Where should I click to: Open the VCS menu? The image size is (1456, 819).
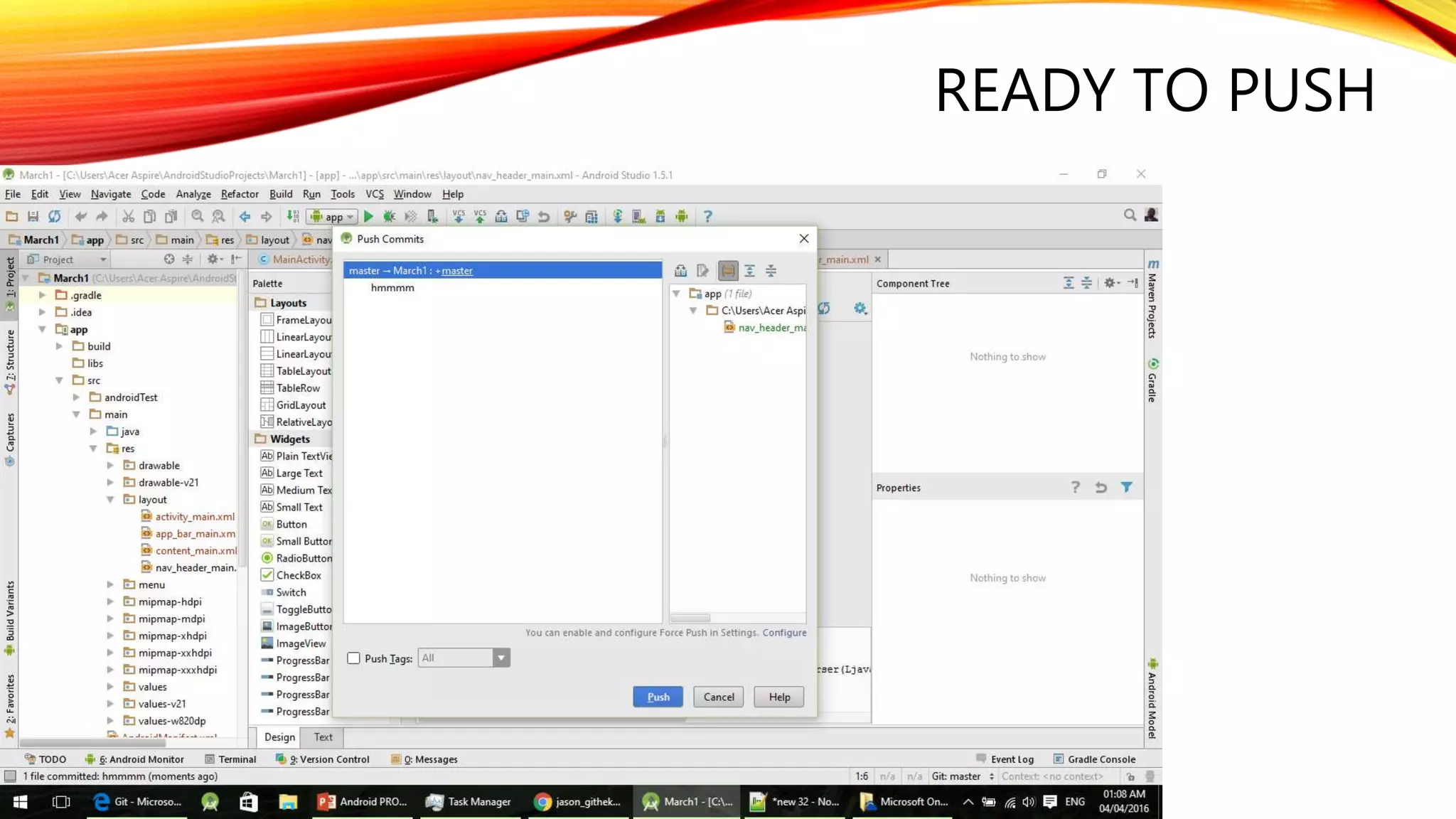coord(375,194)
